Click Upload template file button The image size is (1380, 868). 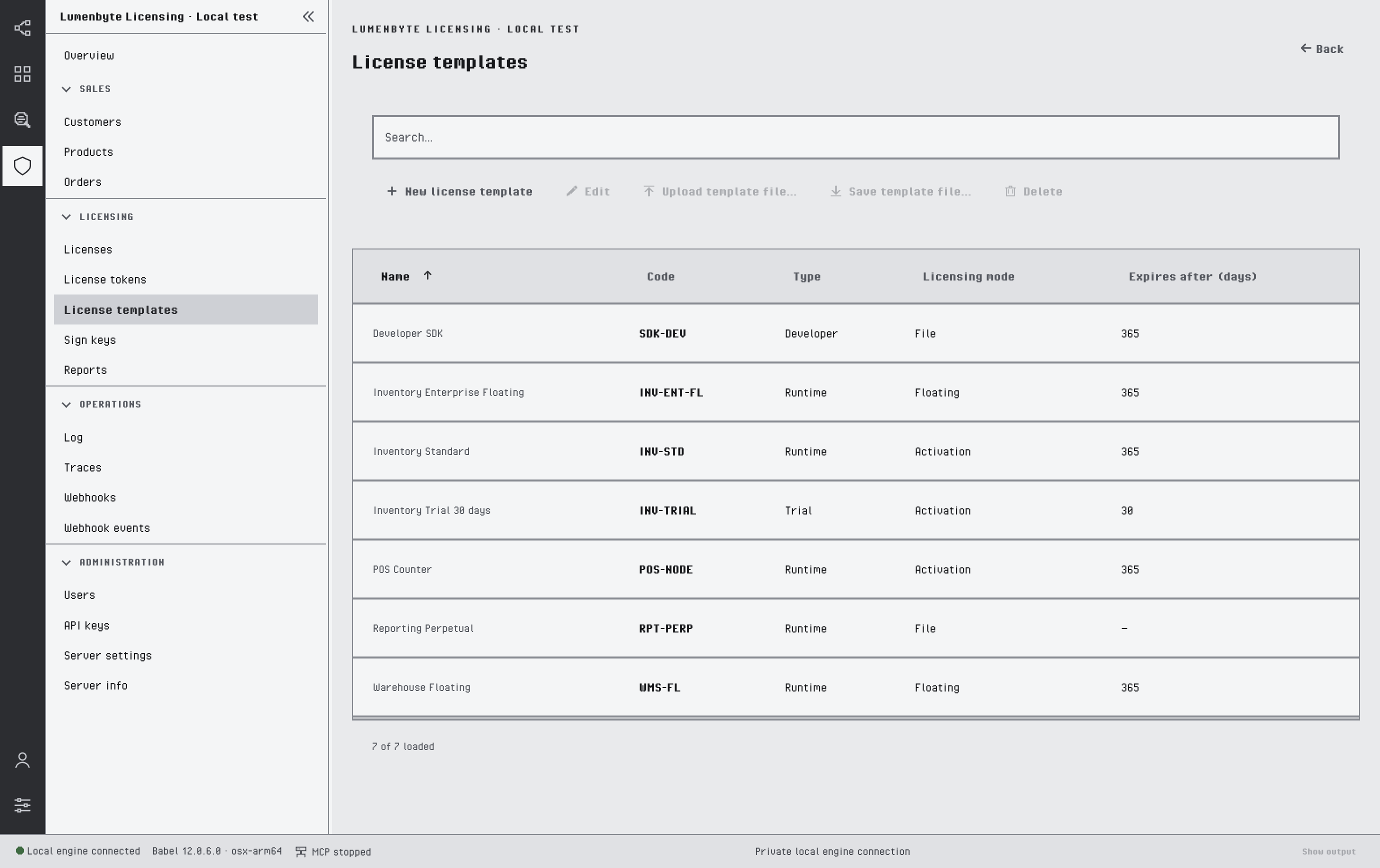(720, 191)
